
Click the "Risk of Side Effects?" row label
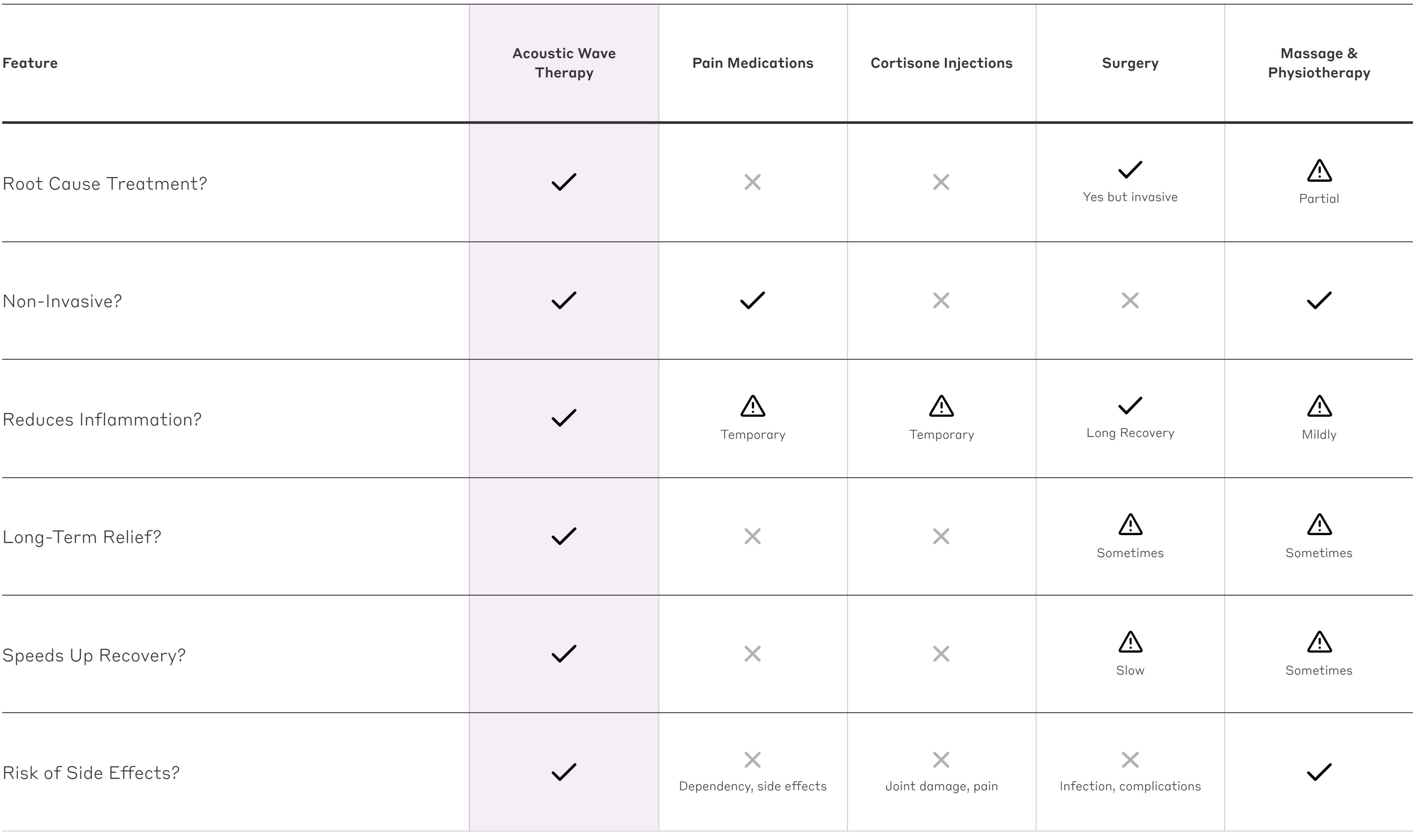(91, 773)
